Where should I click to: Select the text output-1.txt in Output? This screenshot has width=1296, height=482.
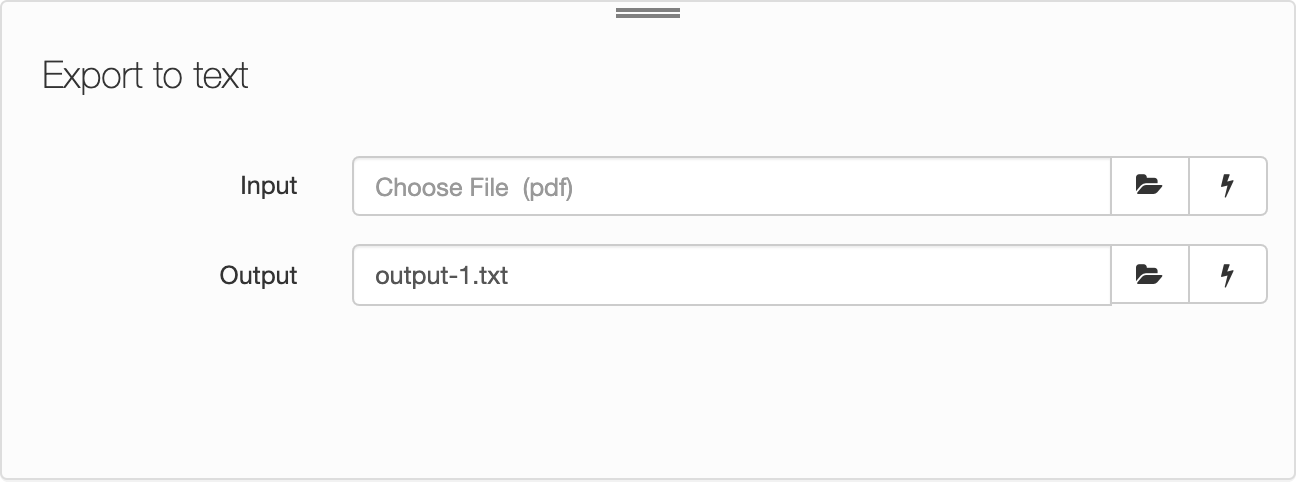pos(442,275)
